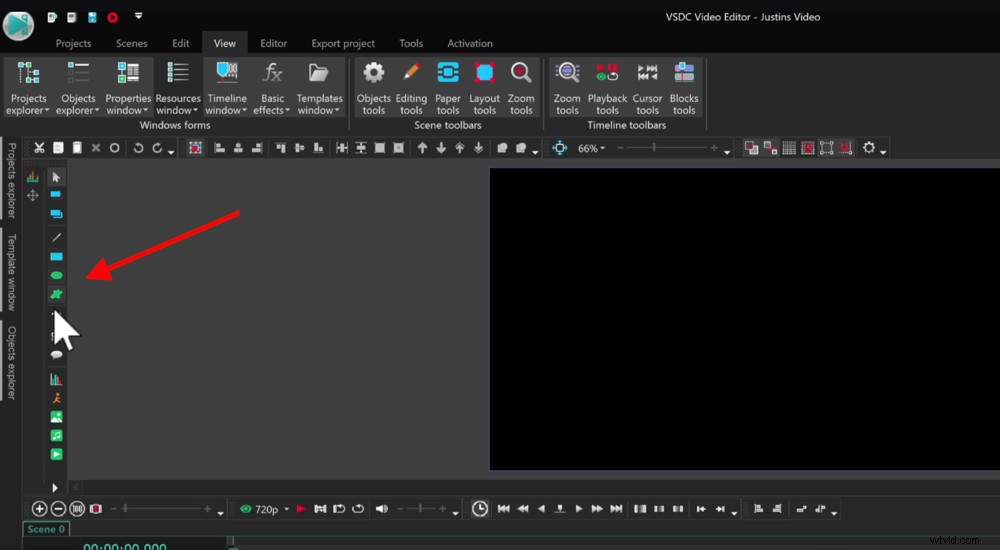This screenshot has width=1000, height=550.
Task: Add a Chart object
Action: click(x=56, y=379)
